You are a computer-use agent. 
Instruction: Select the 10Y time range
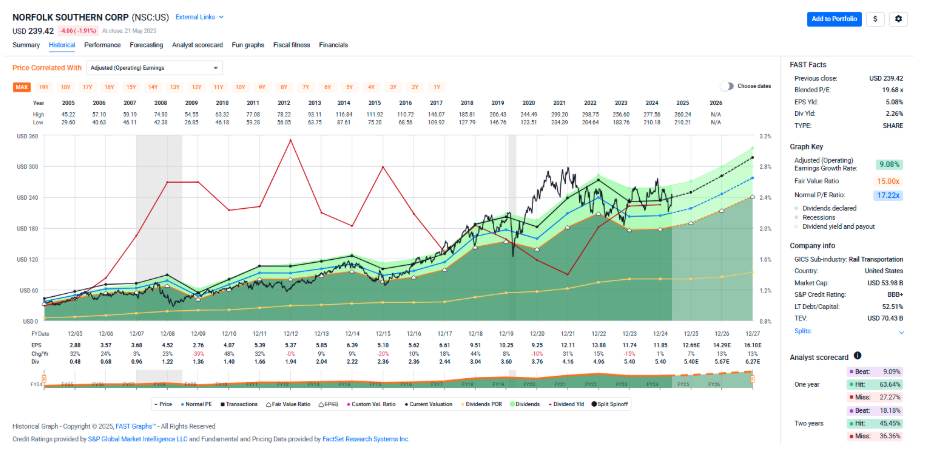pos(240,87)
